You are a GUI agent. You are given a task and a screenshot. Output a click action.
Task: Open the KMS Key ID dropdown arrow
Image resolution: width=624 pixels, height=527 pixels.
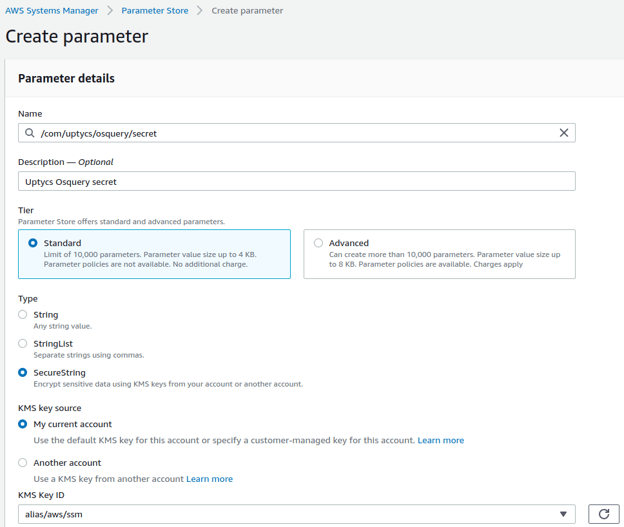point(563,514)
